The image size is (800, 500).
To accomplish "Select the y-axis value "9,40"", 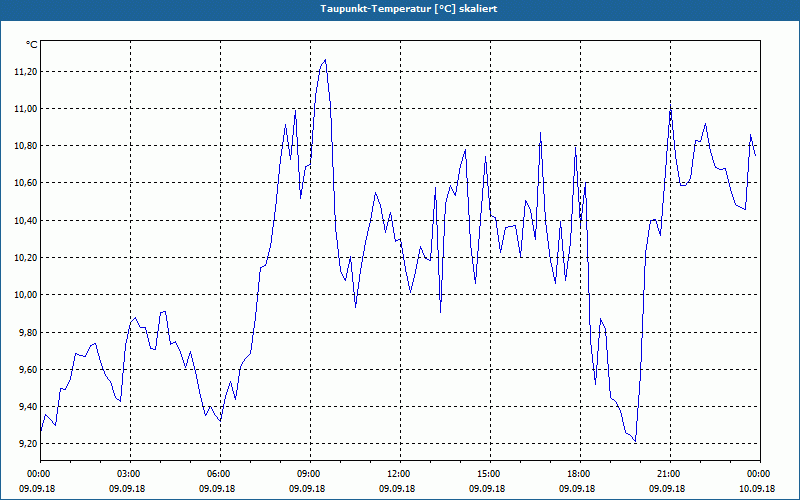I will 28,407.
